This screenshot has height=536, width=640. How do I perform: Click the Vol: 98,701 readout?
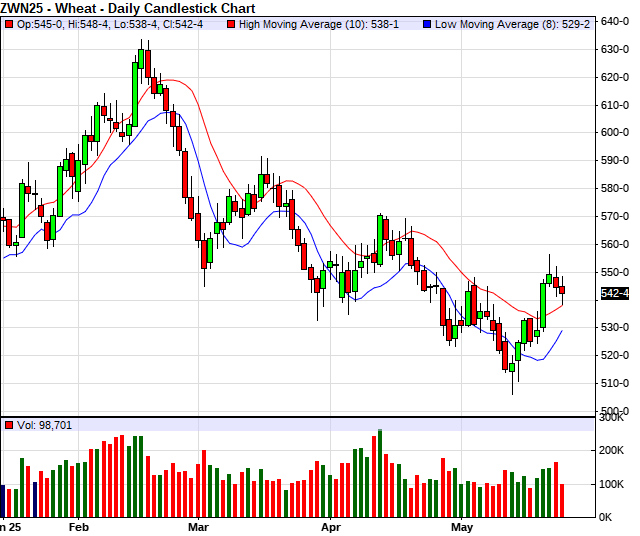[47, 425]
